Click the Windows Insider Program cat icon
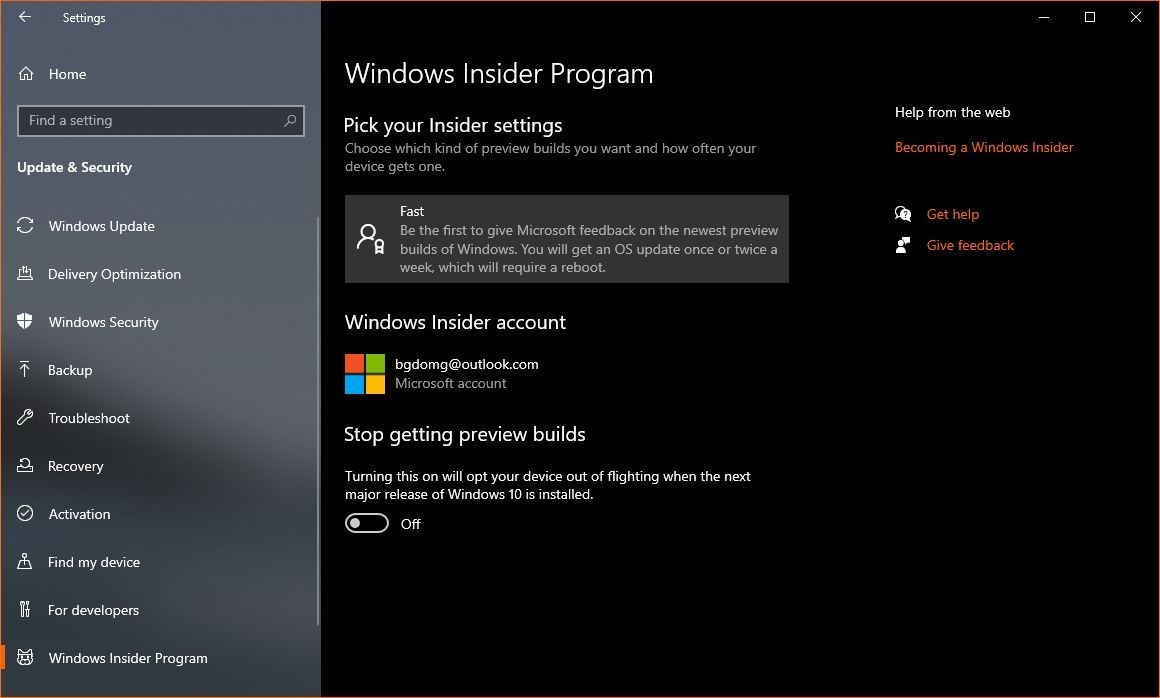 point(25,657)
